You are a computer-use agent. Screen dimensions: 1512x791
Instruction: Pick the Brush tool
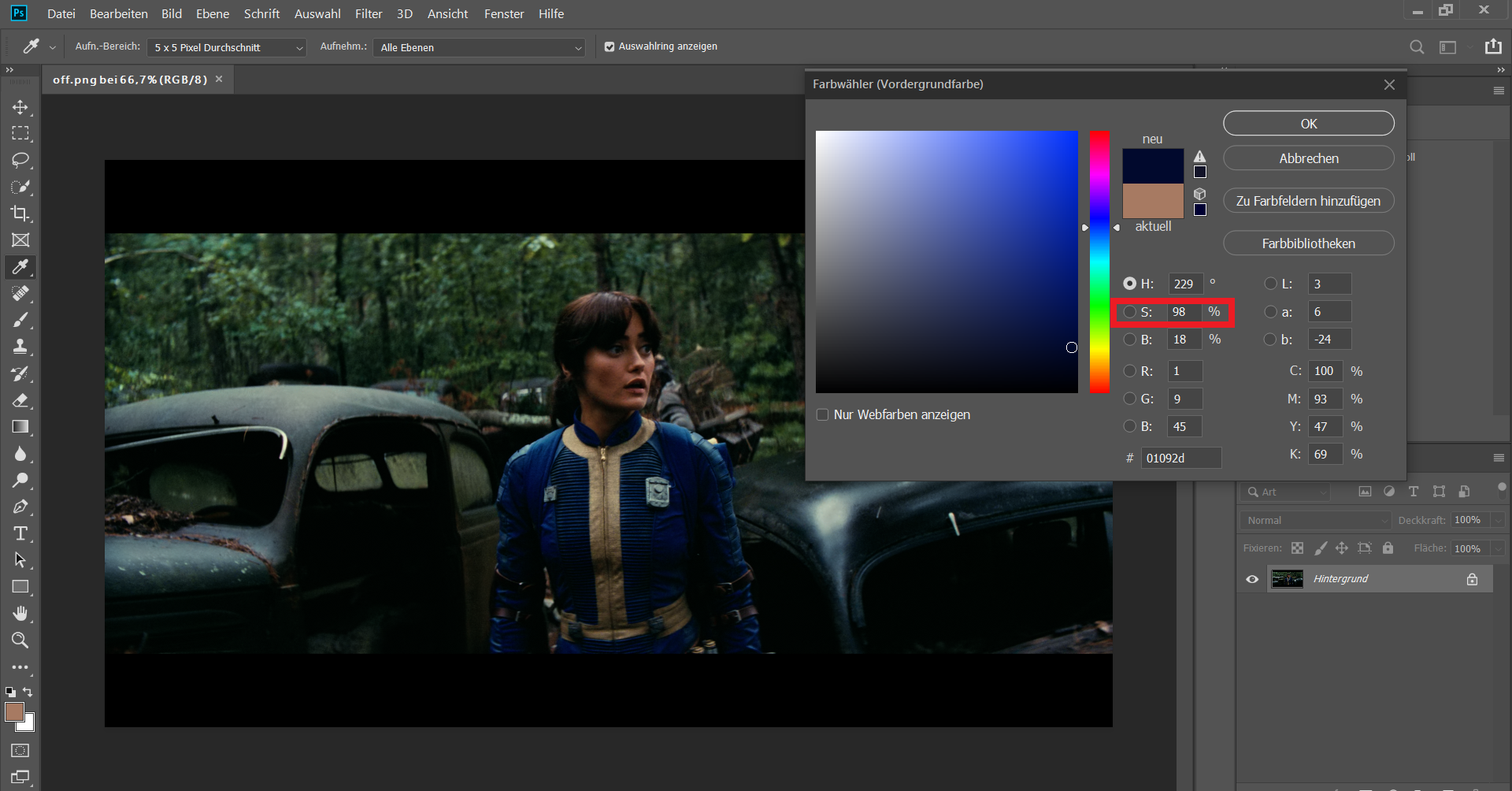(x=20, y=320)
